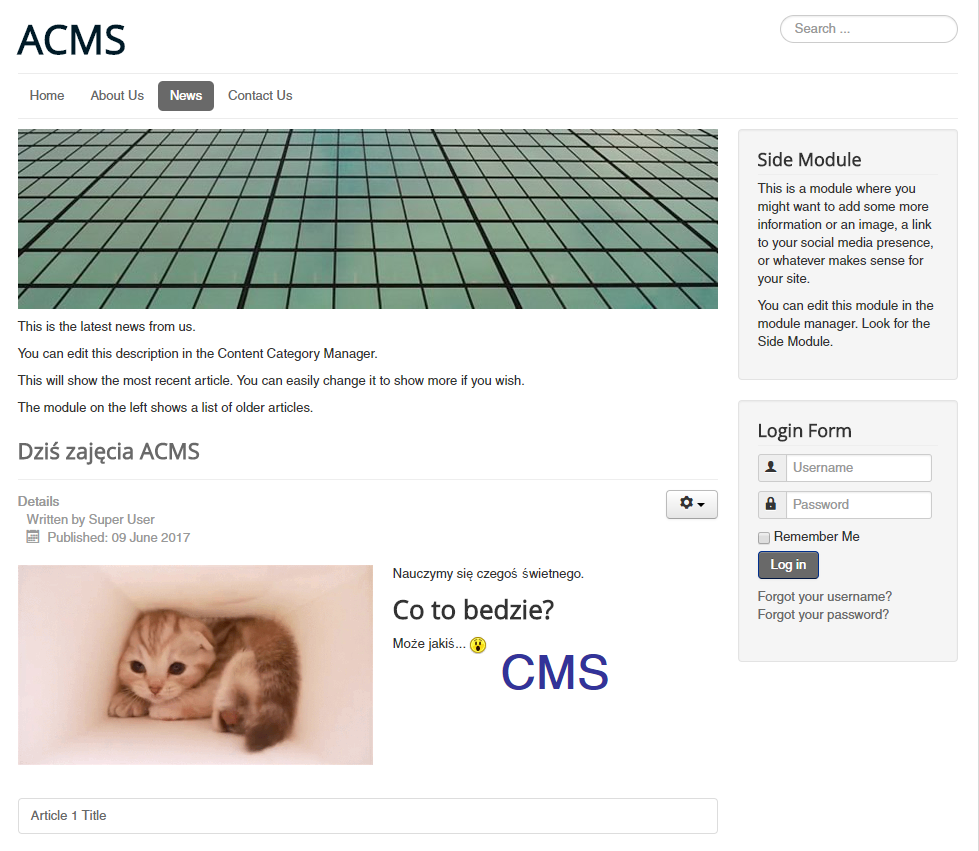Open the article gear options dropdown
This screenshot has height=851, width=979.
[x=691, y=504]
